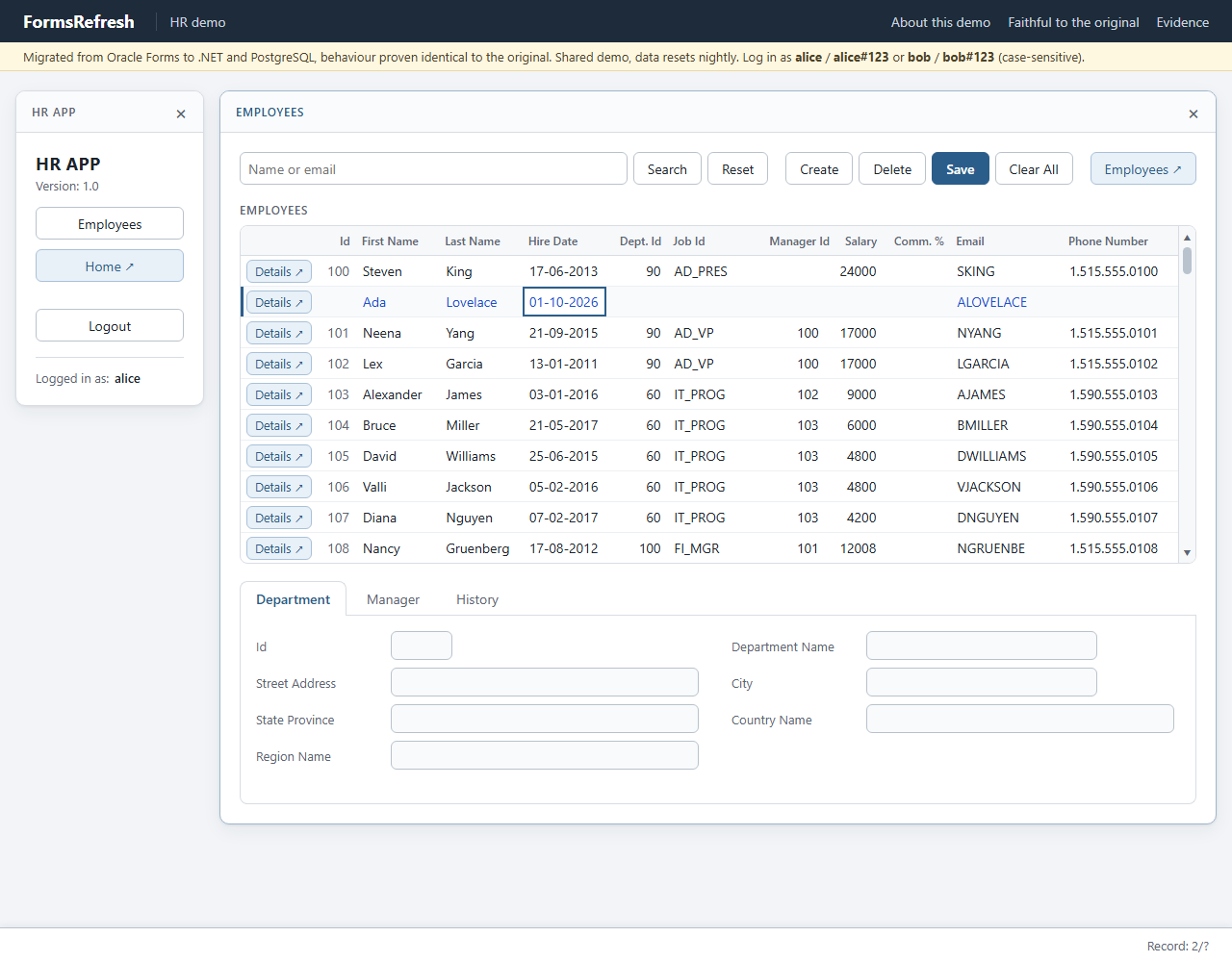
Task: Open Details for Alexander James
Action: click(279, 395)
